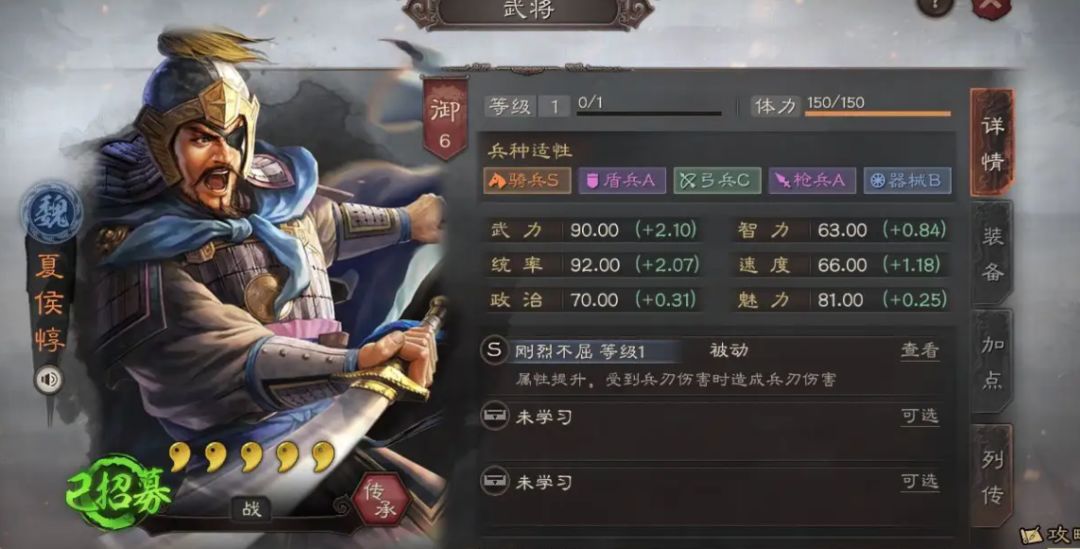Select the 详情 details tab
Viewport: 1080px width, 549px height.
coord(992,143)
